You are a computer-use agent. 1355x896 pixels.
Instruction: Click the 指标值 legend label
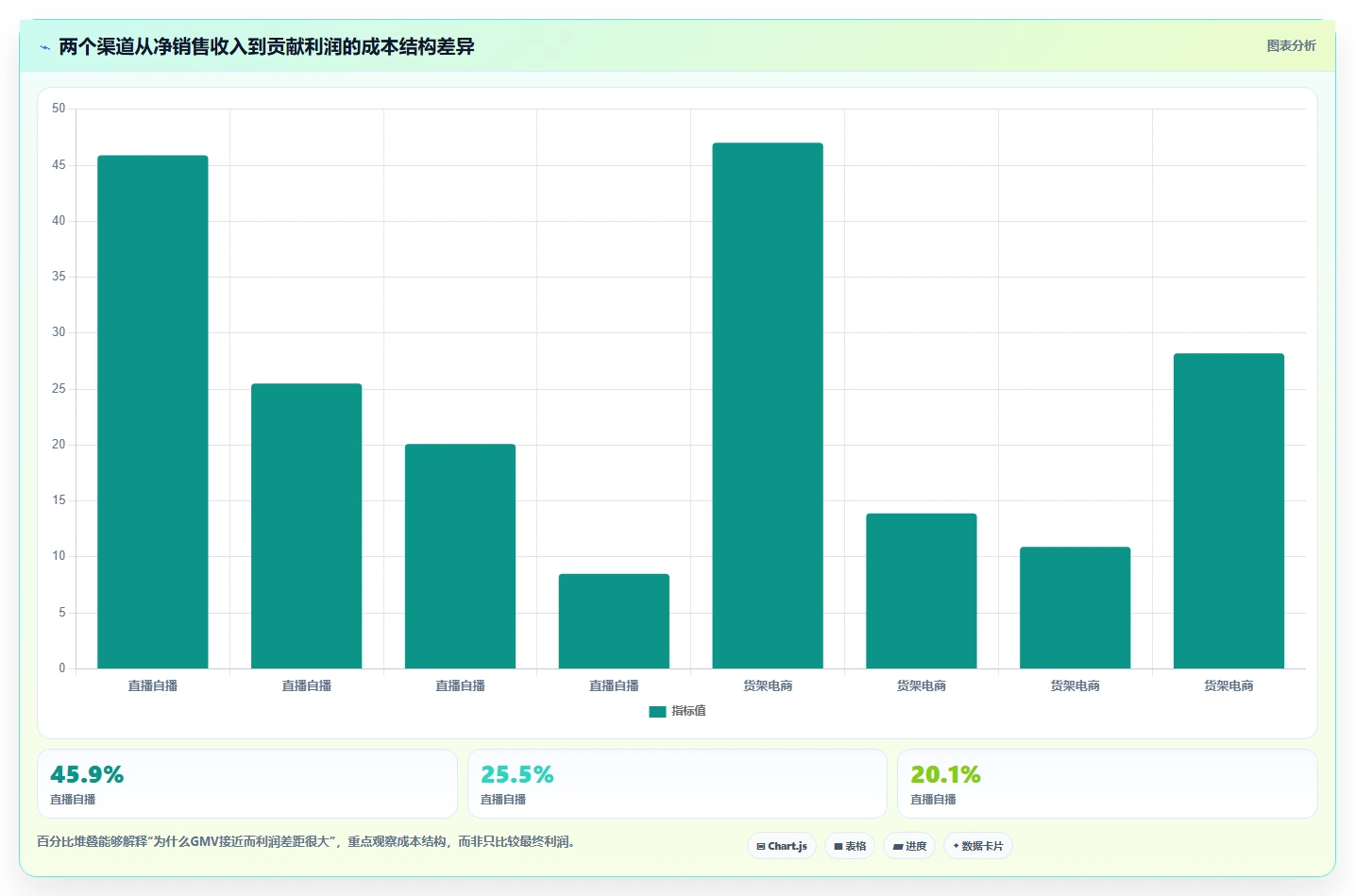click(688, 711)
